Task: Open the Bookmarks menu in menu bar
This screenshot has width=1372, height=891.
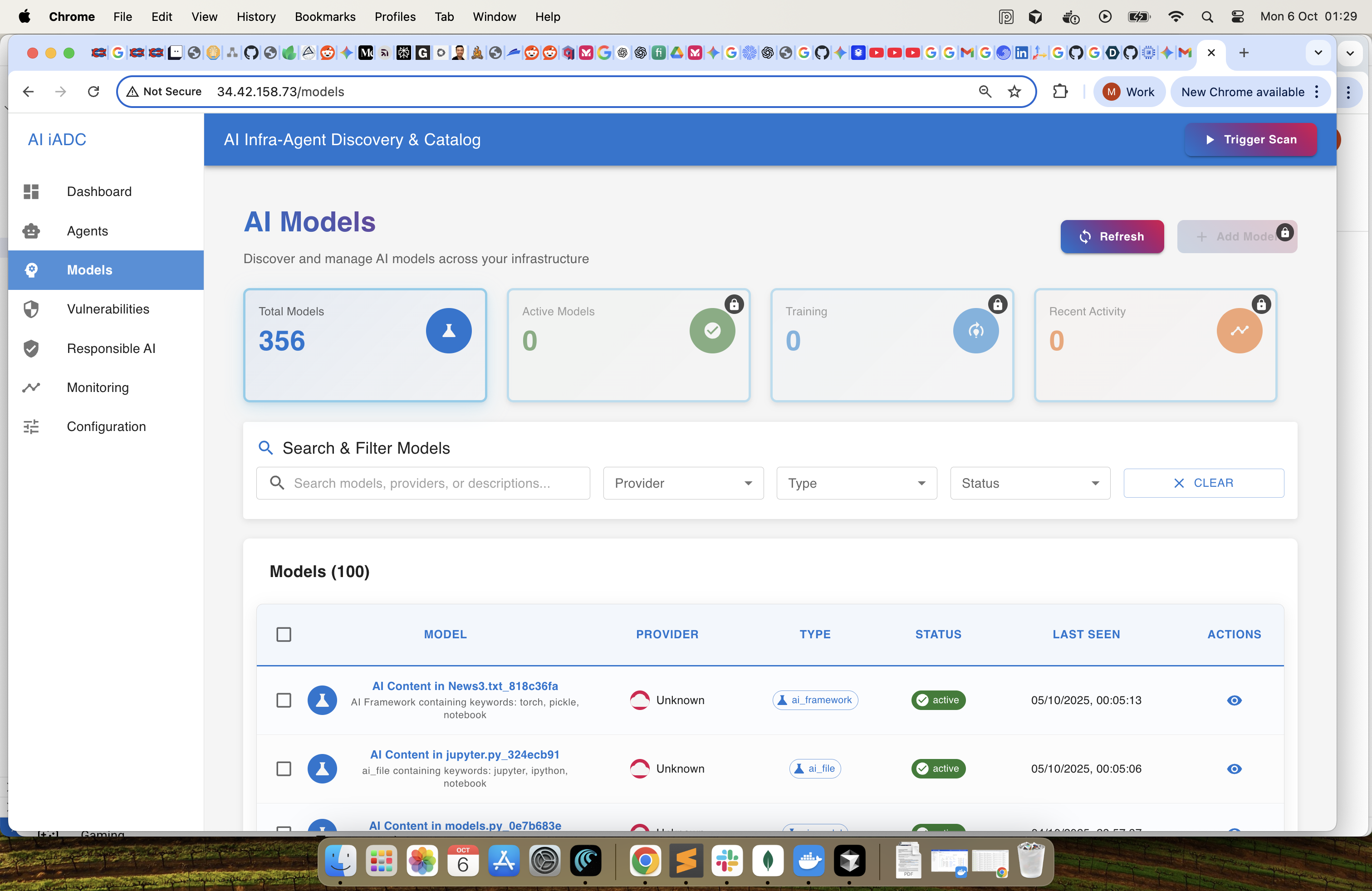Action: (325, 17)
